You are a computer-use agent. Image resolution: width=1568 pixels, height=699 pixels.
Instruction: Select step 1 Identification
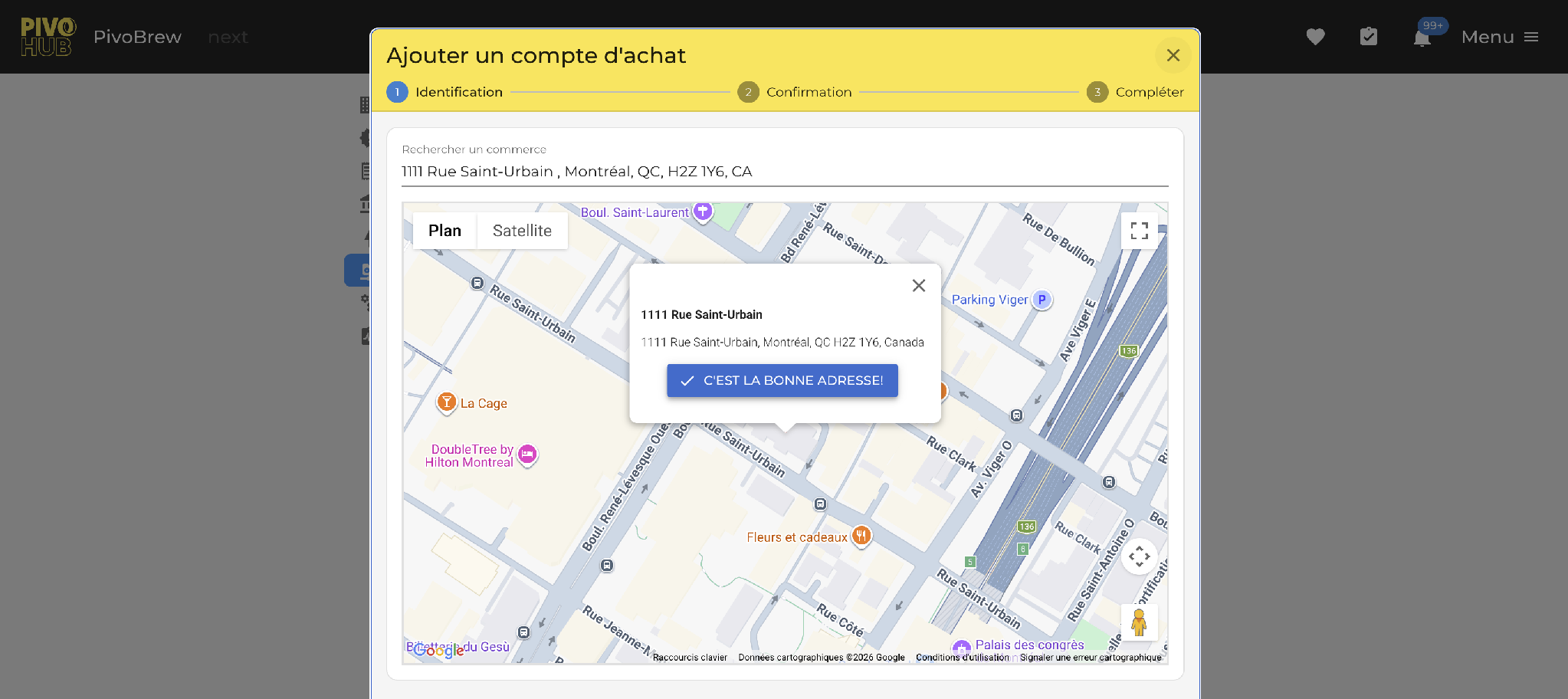pyautogui.click(x=444, y=92)
